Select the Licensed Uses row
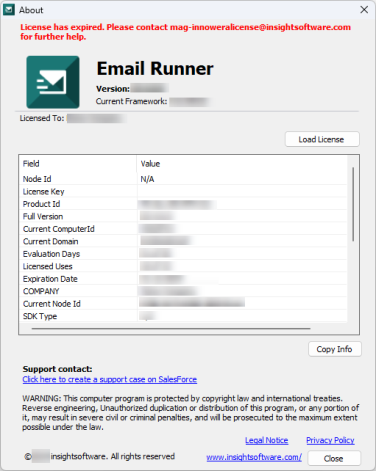Image resolution: width=376 pixels, height=471 pixels. pos(183,266)
